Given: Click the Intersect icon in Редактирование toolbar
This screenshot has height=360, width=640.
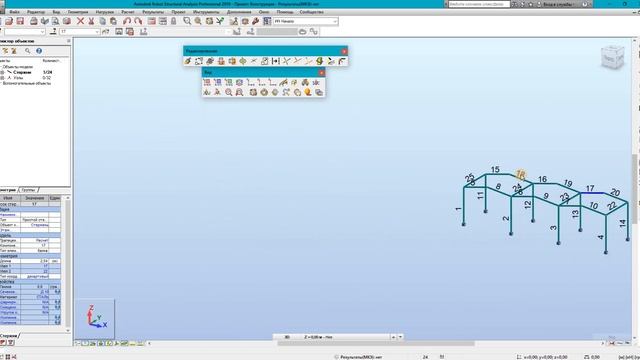Looking at the screenshot, I should pyautogui.click(x=287, y=61).
